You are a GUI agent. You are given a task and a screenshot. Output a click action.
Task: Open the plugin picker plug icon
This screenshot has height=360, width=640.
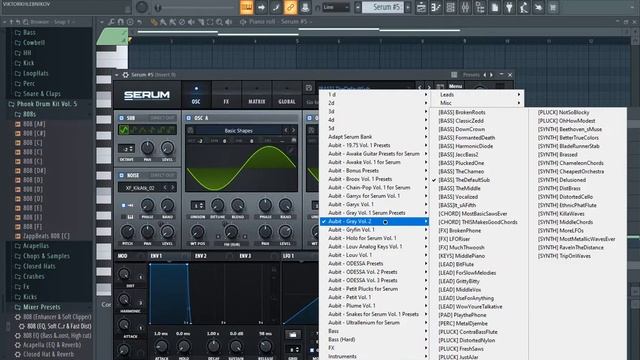(x=509, y=7)
